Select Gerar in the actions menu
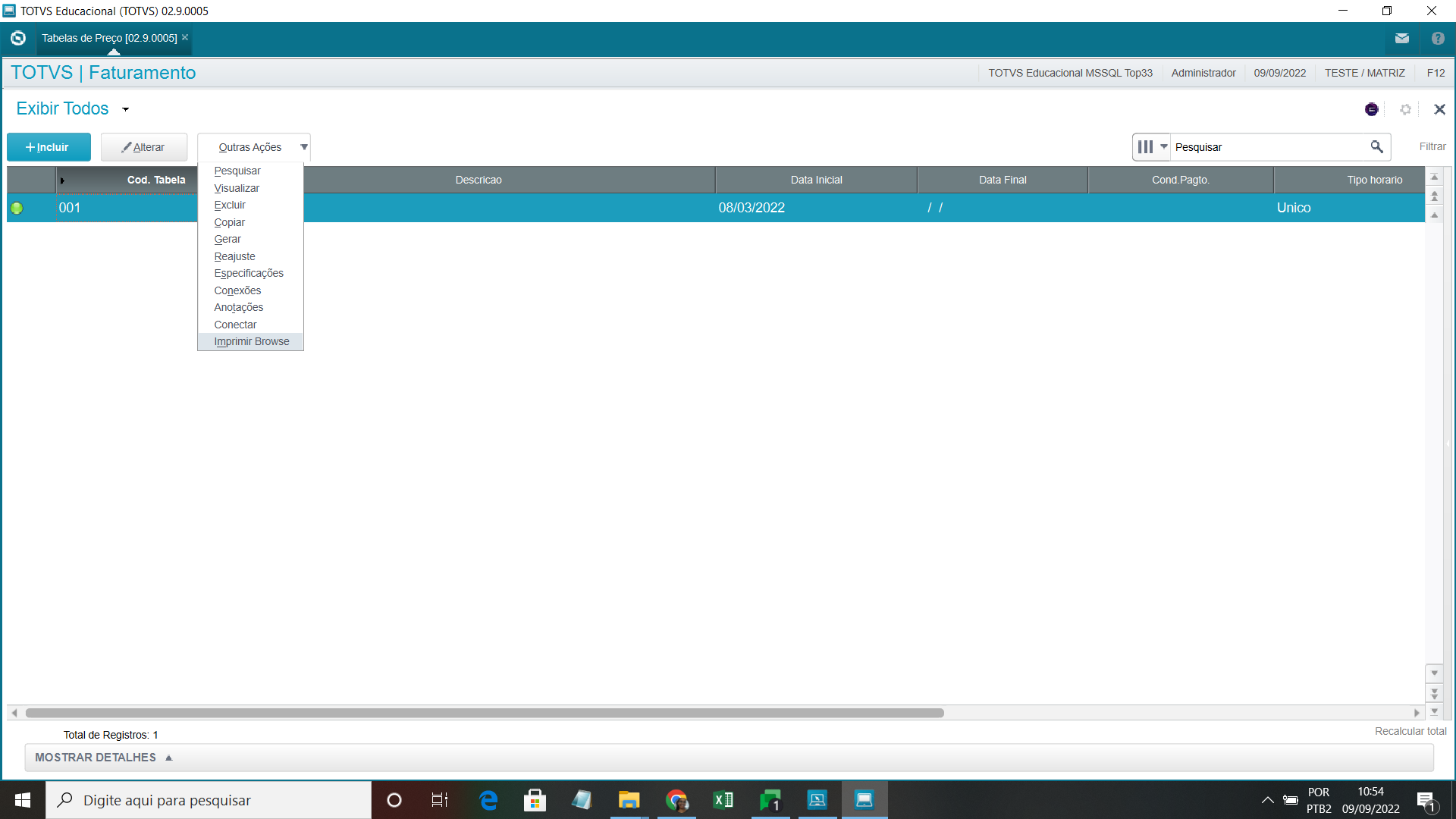Screen dimensions: 1456x819 tap(227, 239)
